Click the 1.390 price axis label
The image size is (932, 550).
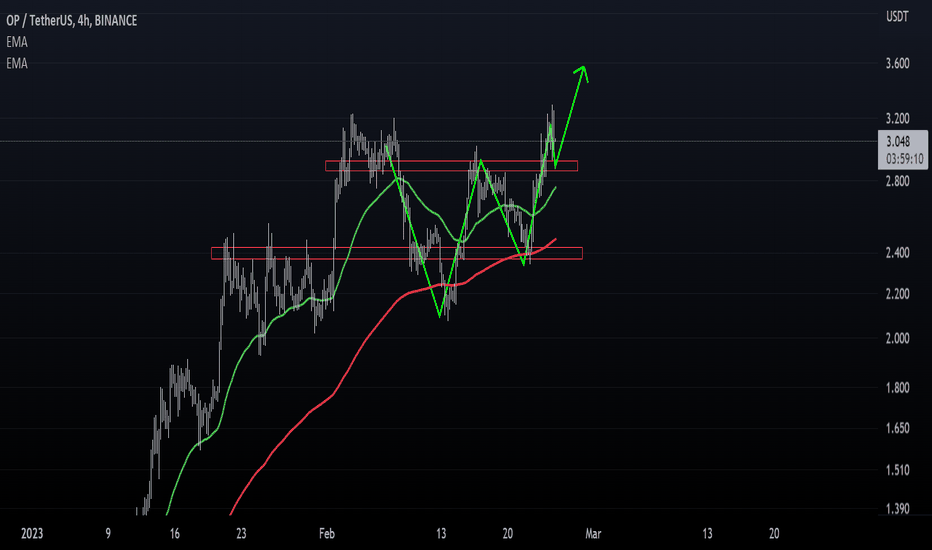point(898,509)
